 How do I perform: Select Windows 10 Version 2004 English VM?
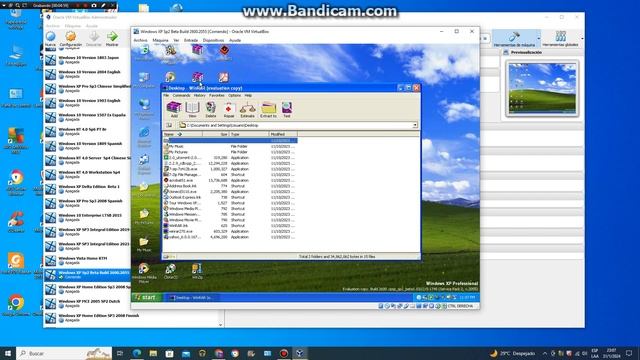(x=88, y=74)
